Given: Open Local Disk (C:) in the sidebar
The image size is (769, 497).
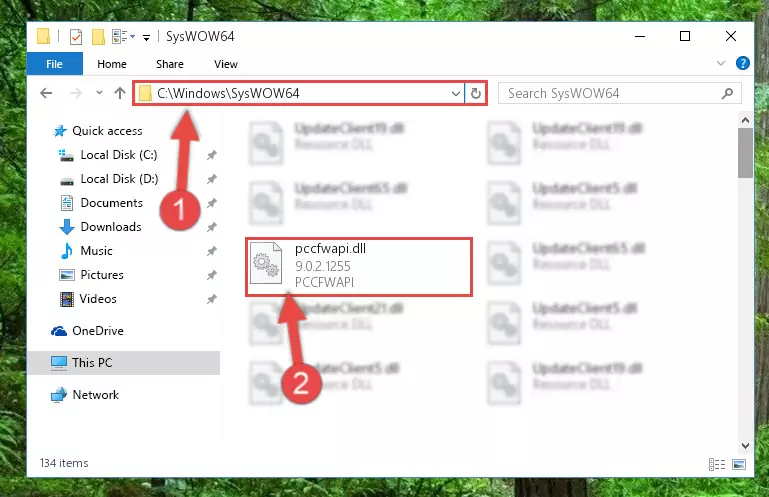Looking at the screenshot, I should point(119,155).
